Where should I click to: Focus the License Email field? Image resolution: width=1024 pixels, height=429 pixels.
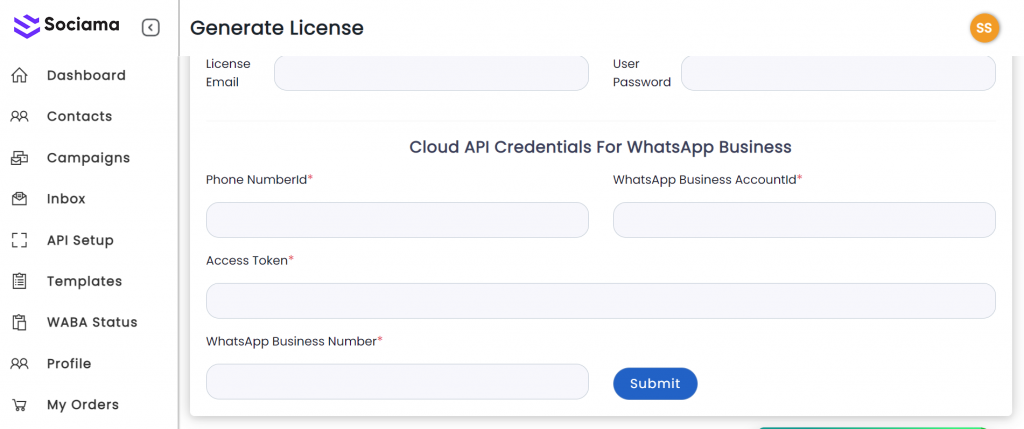[x=431, y=73]
